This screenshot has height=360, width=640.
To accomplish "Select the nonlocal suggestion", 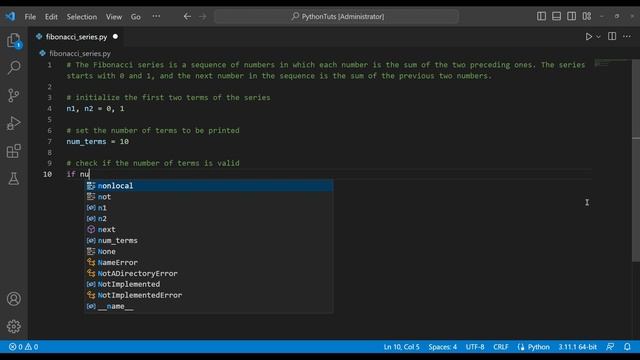I will pyautogui.click(x=209, y=186).
